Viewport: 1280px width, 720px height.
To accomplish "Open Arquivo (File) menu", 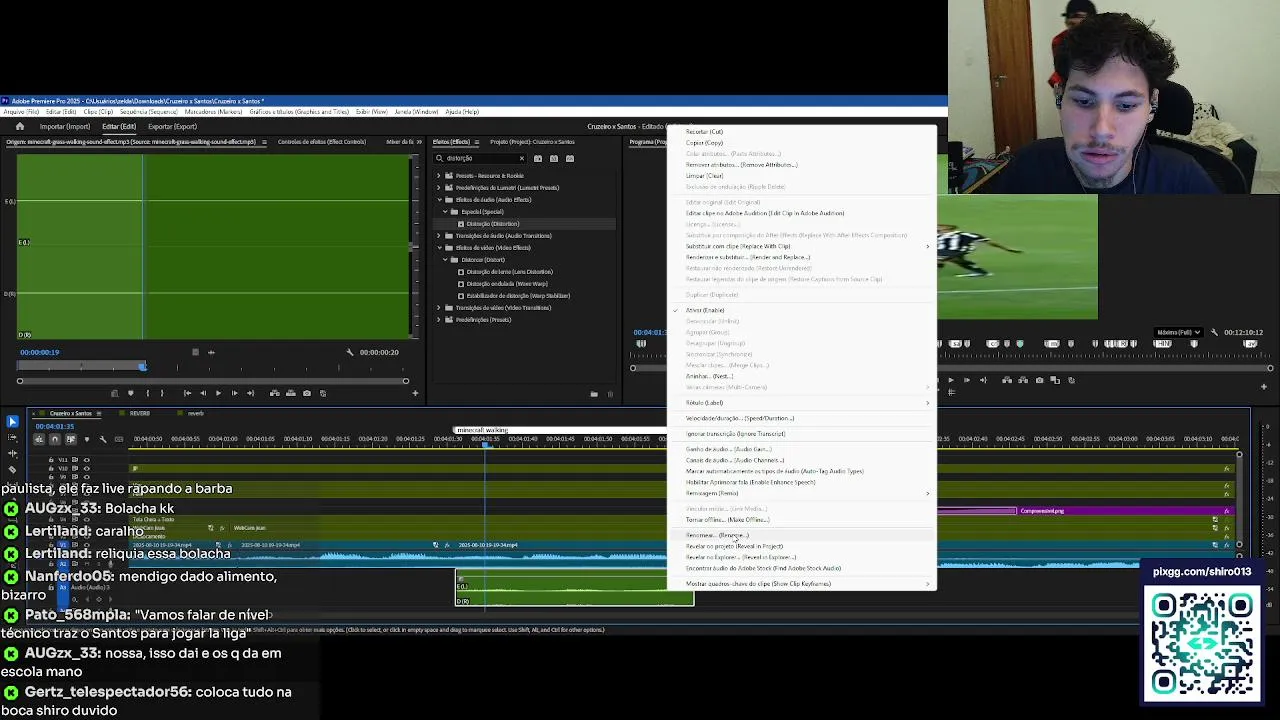I will (x=20, y=112).
